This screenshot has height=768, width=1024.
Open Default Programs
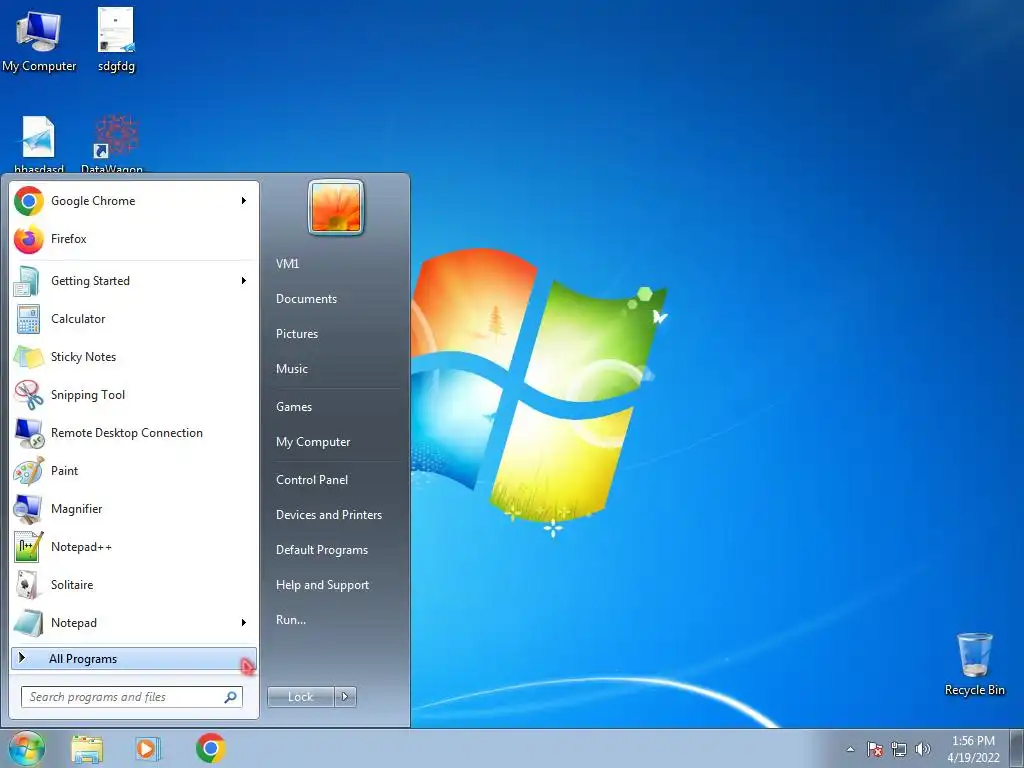(x=322, y=550)
